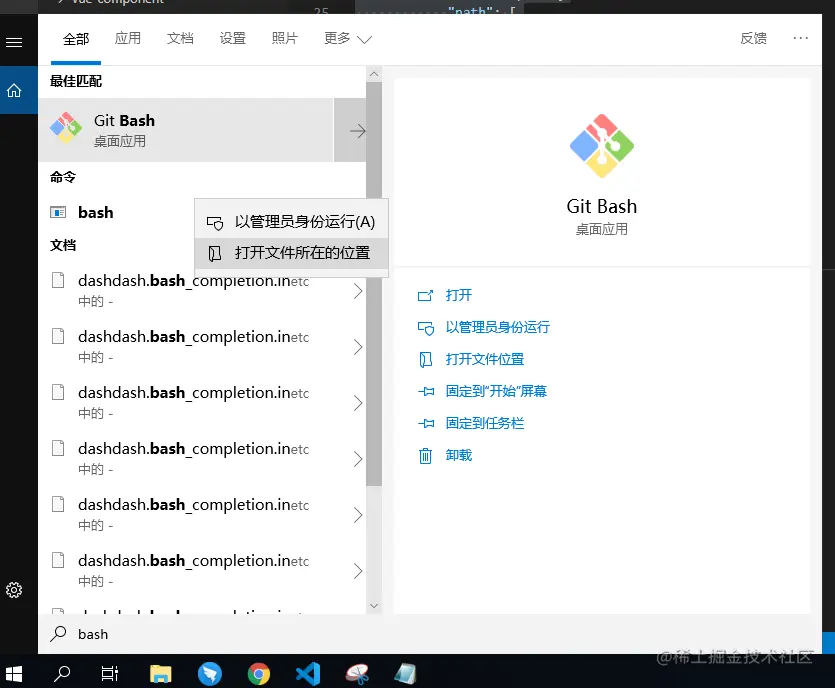This screenshot has height=688, width=835.
Task: Select 以管理员身份运行(A) in context menu
Action: (x=291, y=222)
